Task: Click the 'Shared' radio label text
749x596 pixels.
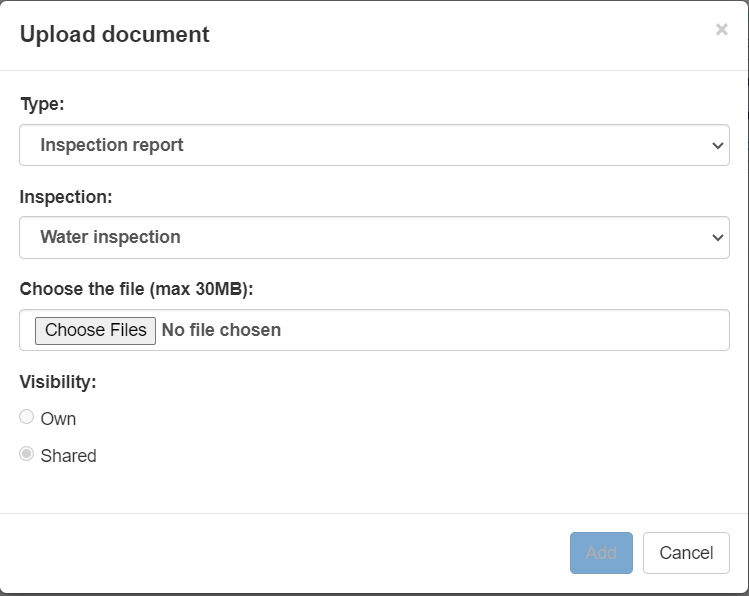Action: point(68,456)
